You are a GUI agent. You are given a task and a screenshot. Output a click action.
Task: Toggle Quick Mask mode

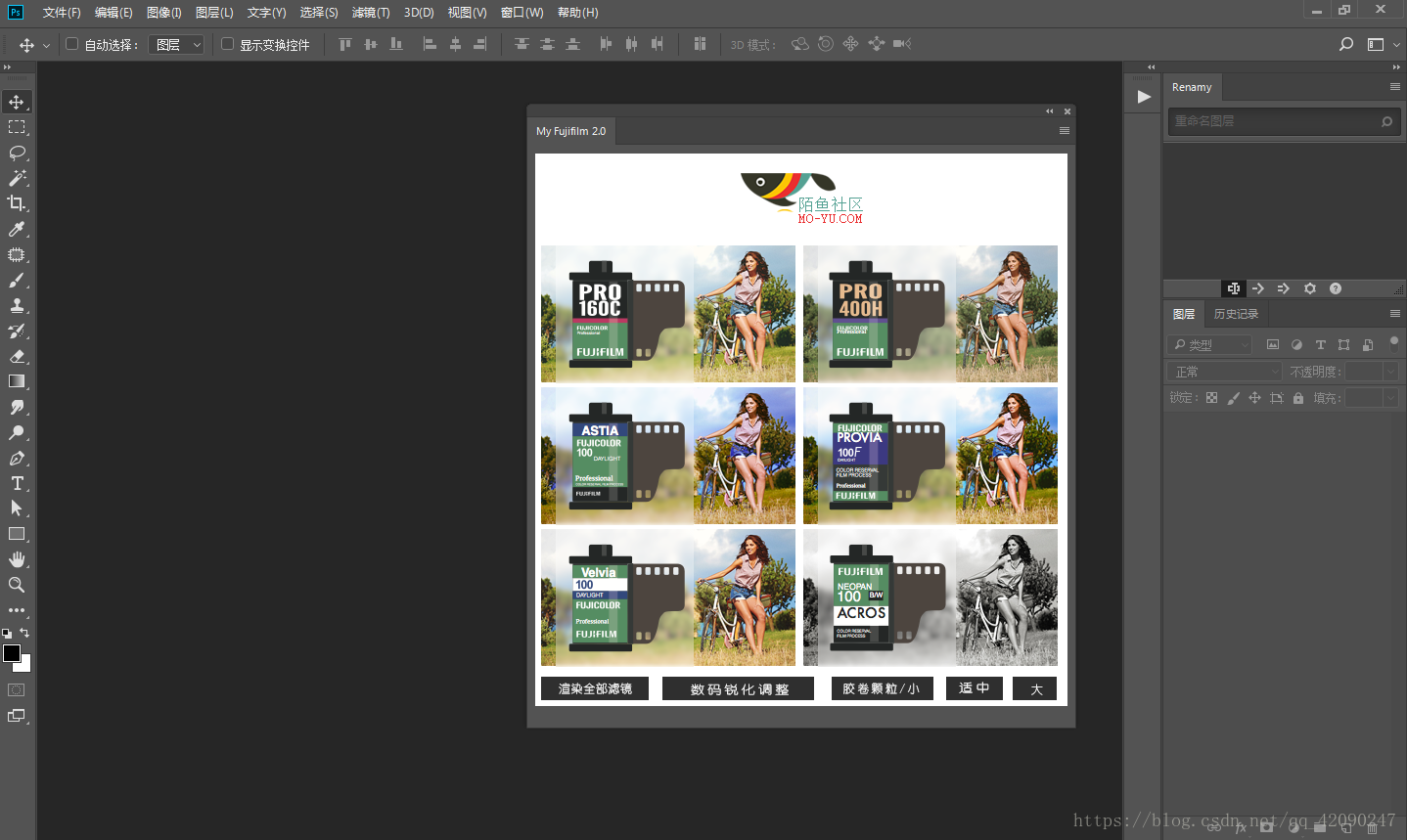pos(17,690)
